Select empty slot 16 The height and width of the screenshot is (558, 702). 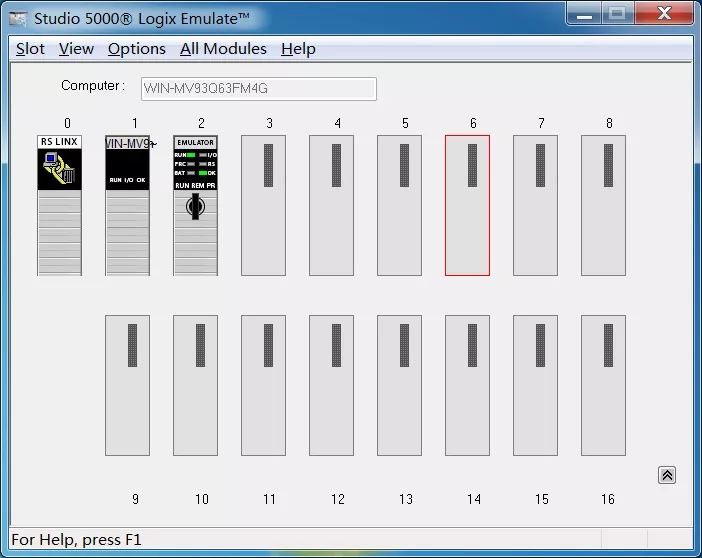point(604,386)
